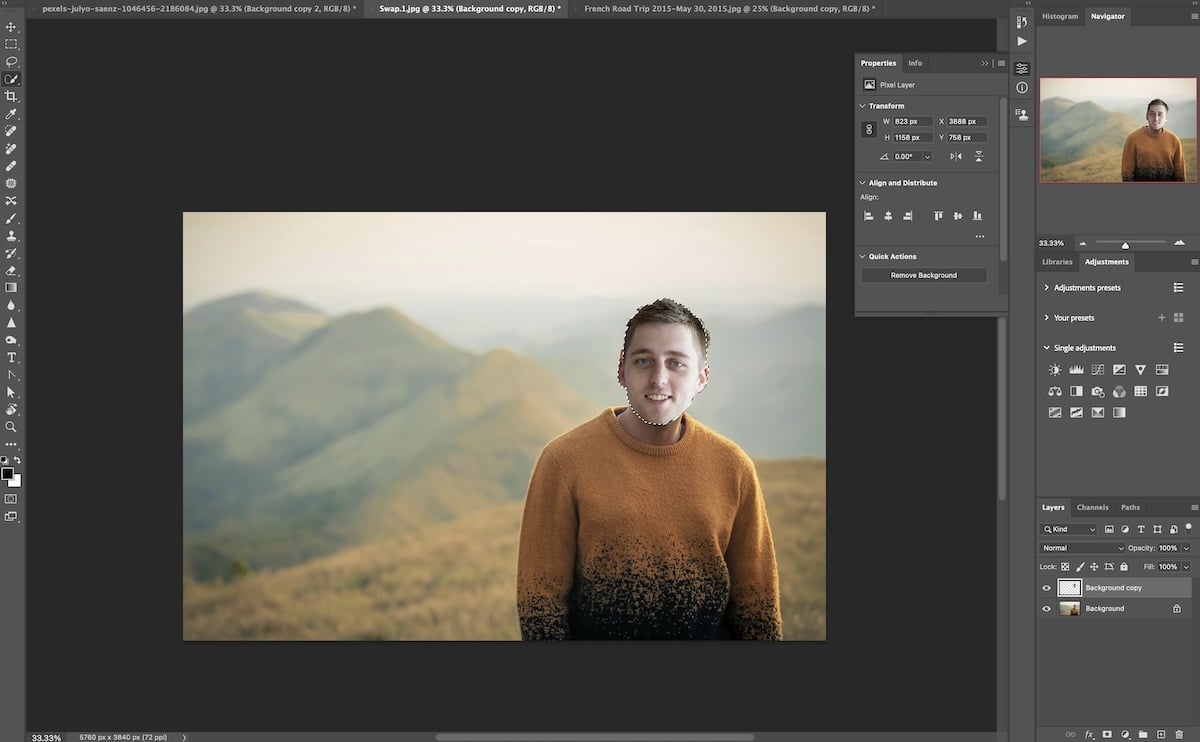1200x742 pixels.
Task: Hide the Background layer
Action: [x=1047, y=608]
